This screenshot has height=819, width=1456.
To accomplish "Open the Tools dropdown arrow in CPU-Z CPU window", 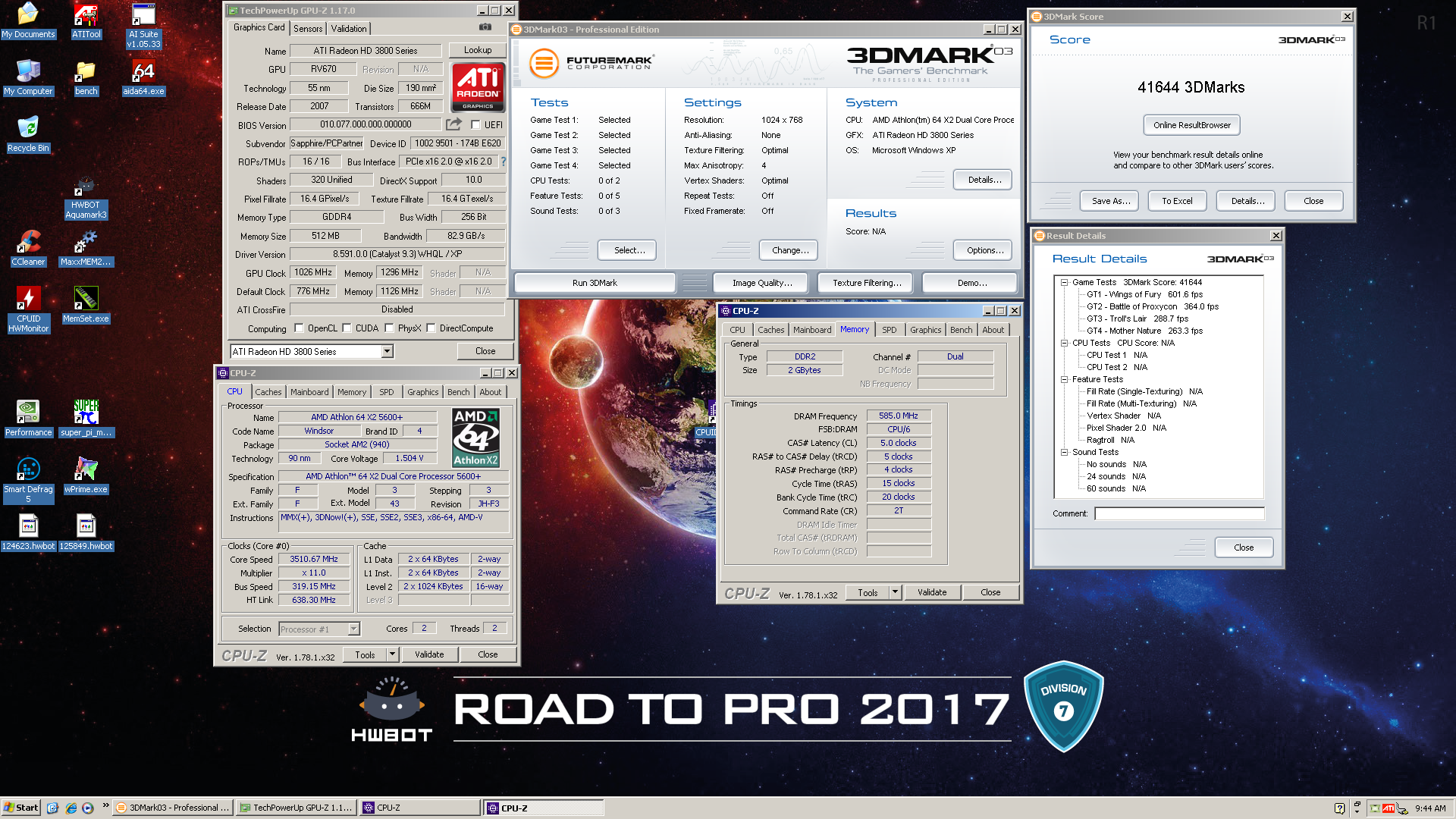I will pyautogui.click(x=392, y=654).
